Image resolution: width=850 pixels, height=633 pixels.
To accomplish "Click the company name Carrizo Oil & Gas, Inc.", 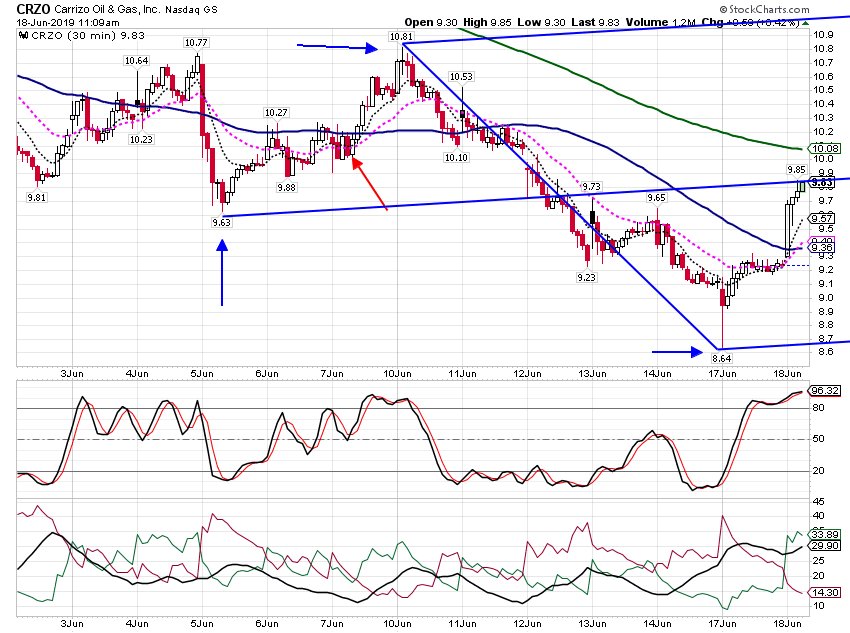I will click(x=107, y=9).
